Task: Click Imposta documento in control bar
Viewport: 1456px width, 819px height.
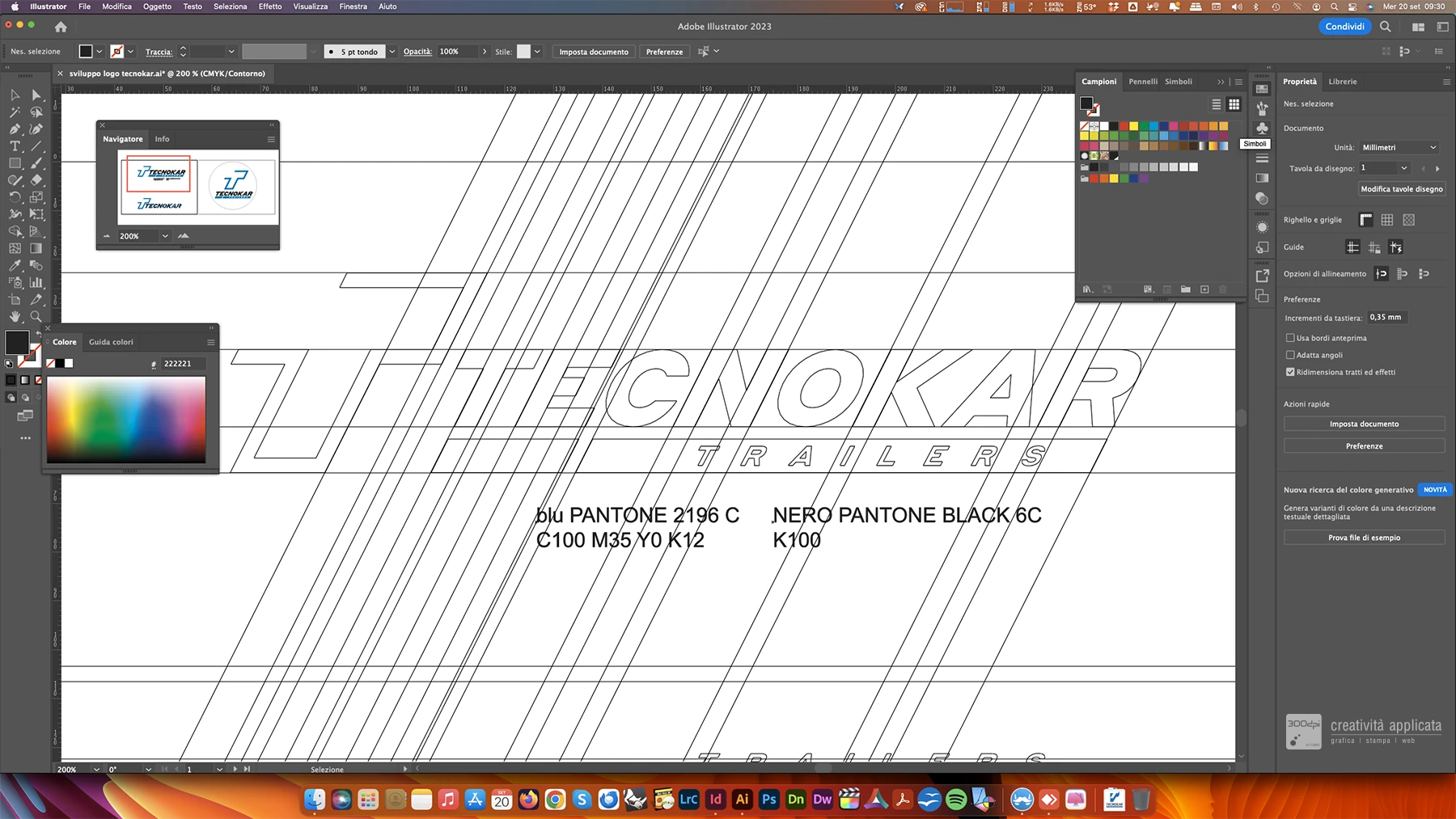Action: 594,52
